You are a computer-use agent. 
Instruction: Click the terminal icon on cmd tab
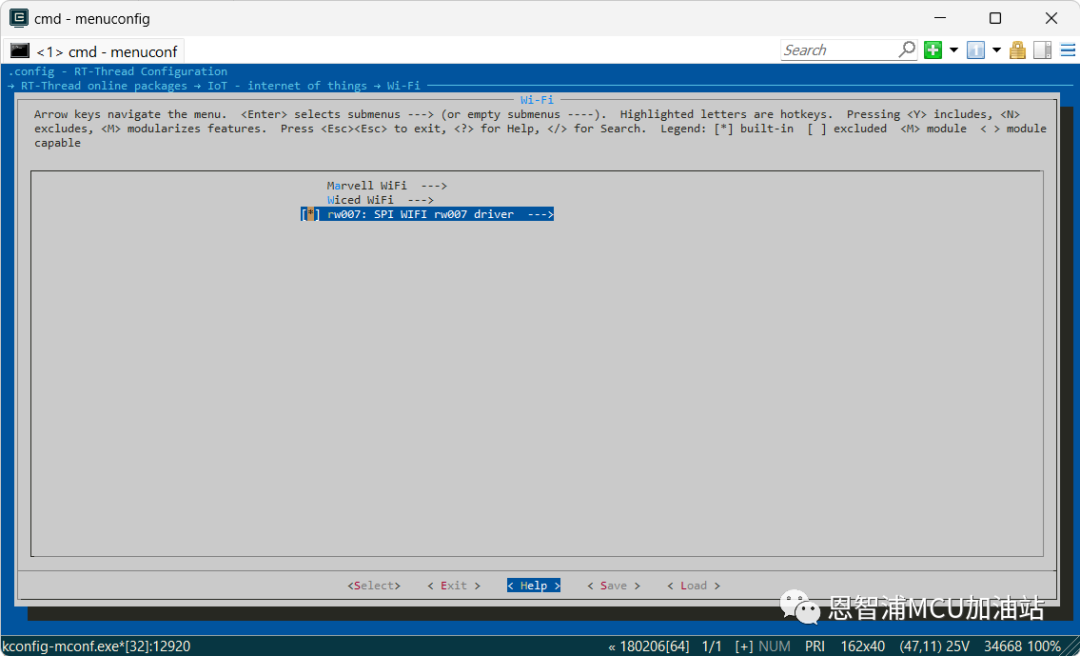pyautogui.click(x=20, y=51)
